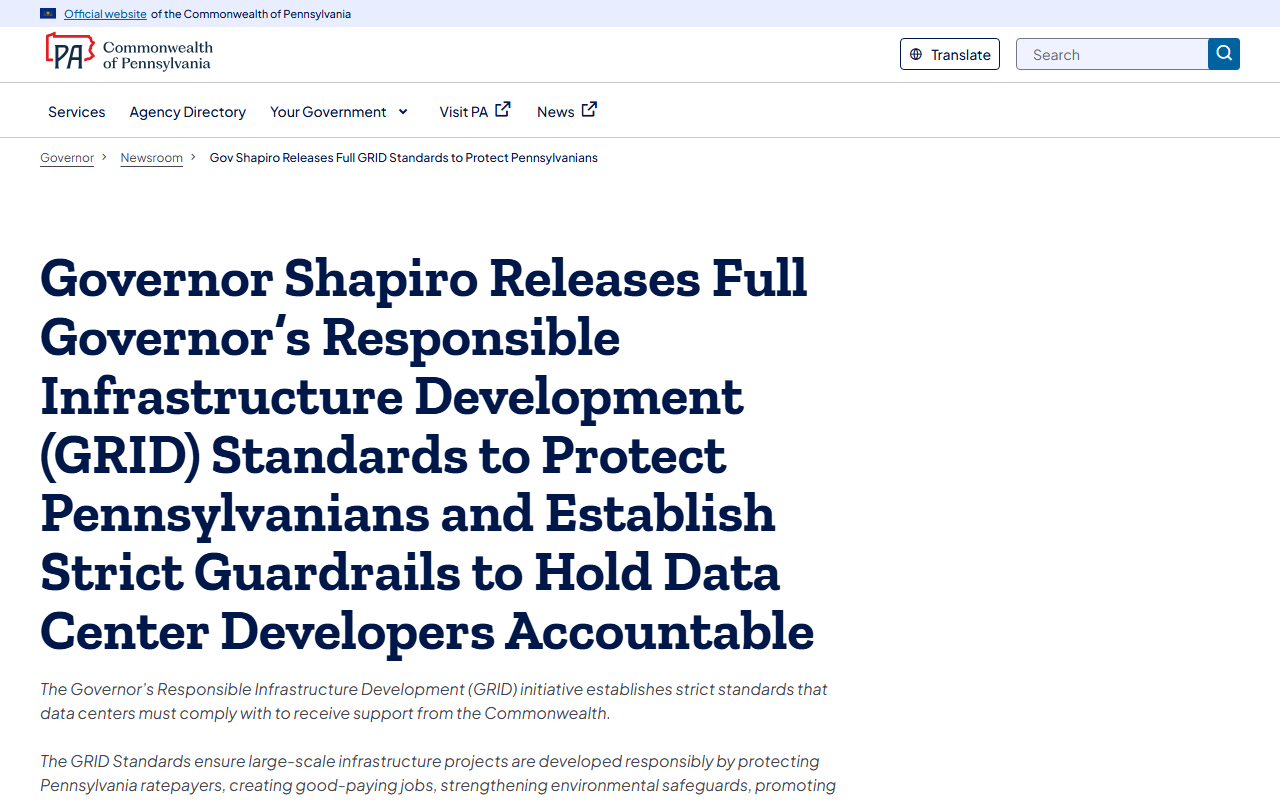Focus the Search input field
This screenshot has width=1280, height=800.
(1112, 54)
